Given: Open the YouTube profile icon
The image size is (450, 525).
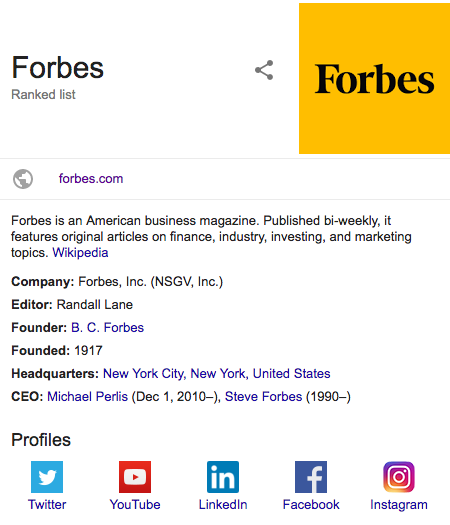Looking at the screenshot, I should click(135, 477).
